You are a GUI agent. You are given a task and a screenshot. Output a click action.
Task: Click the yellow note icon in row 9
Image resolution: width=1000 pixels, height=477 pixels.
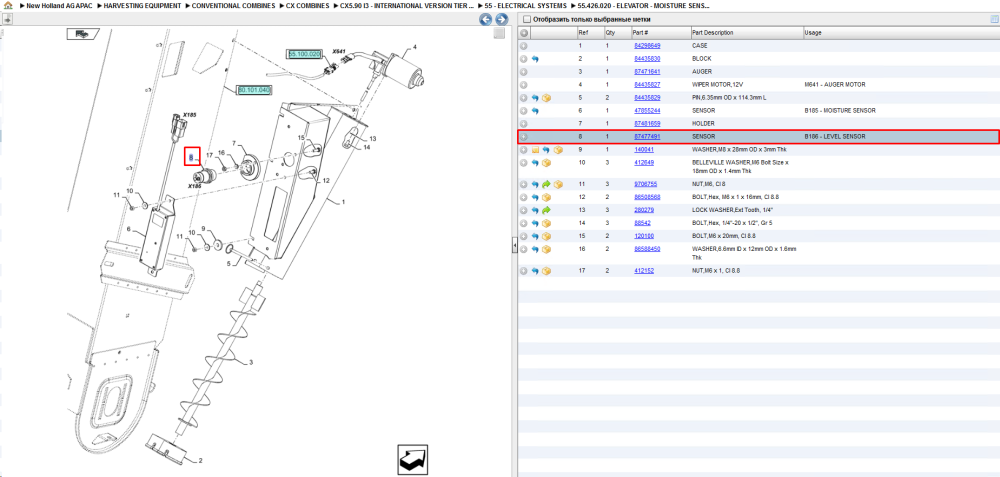536,150
